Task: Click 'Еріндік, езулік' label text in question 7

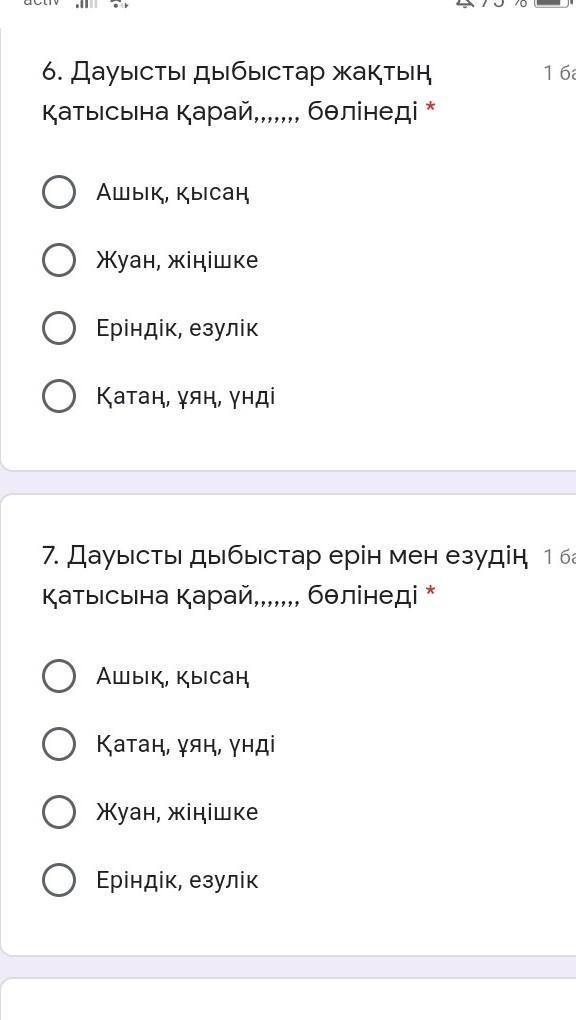Action: (177, 880)
